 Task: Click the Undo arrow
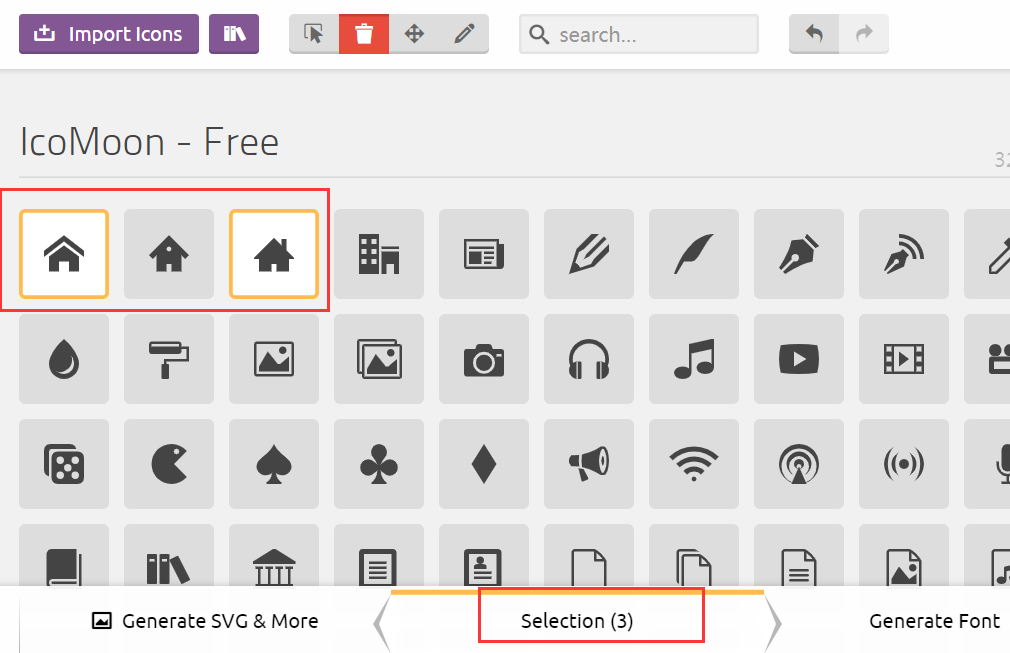[814, 33]
